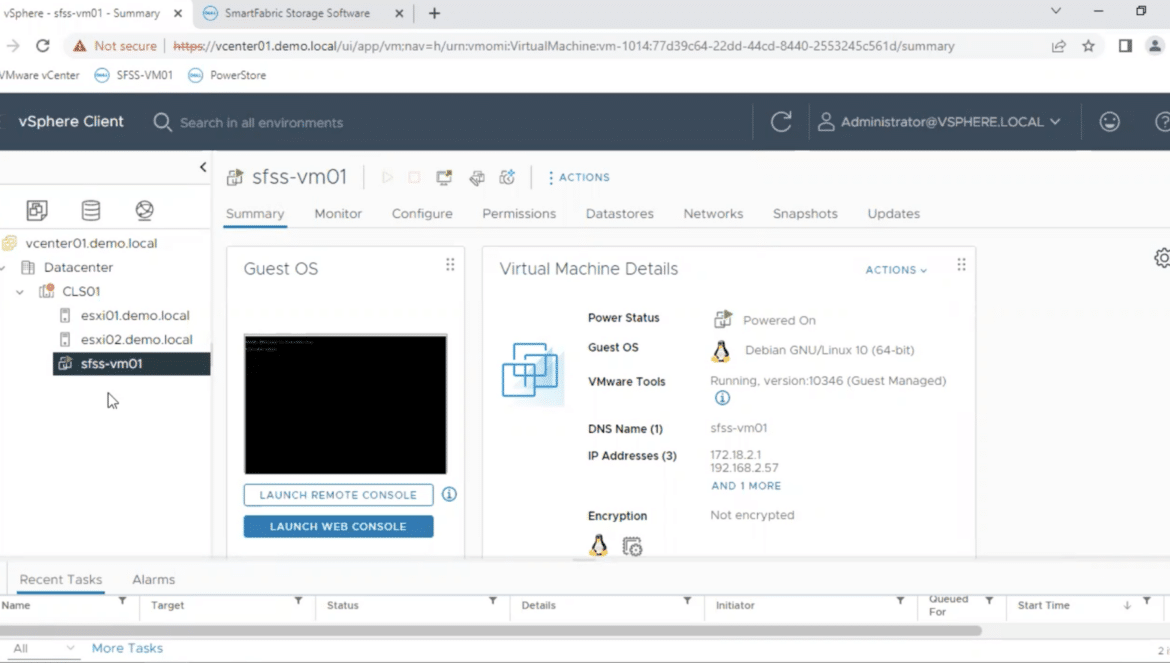Open the summary page settings gear

(1162, 258)
